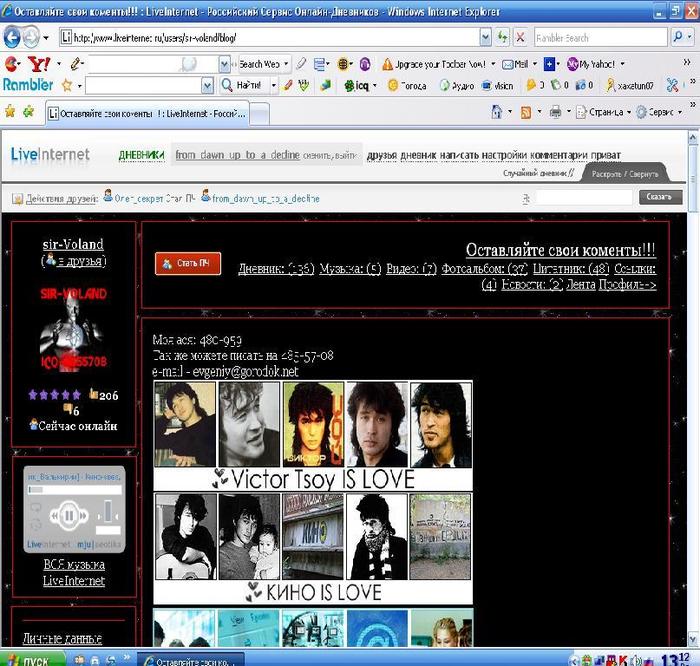Open My Yahoo! from the toolbar

tap(591, 64)
